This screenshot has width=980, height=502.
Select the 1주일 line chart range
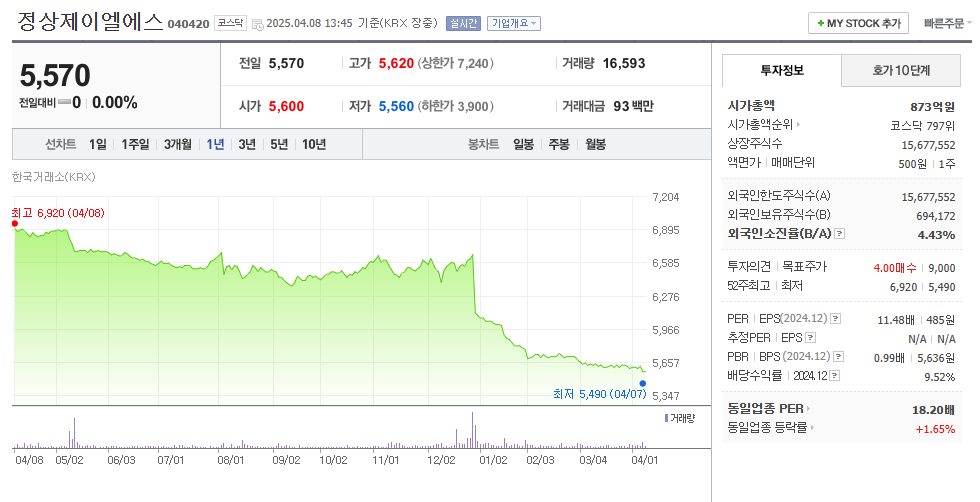pyautogui.click(x=136, y=144)
